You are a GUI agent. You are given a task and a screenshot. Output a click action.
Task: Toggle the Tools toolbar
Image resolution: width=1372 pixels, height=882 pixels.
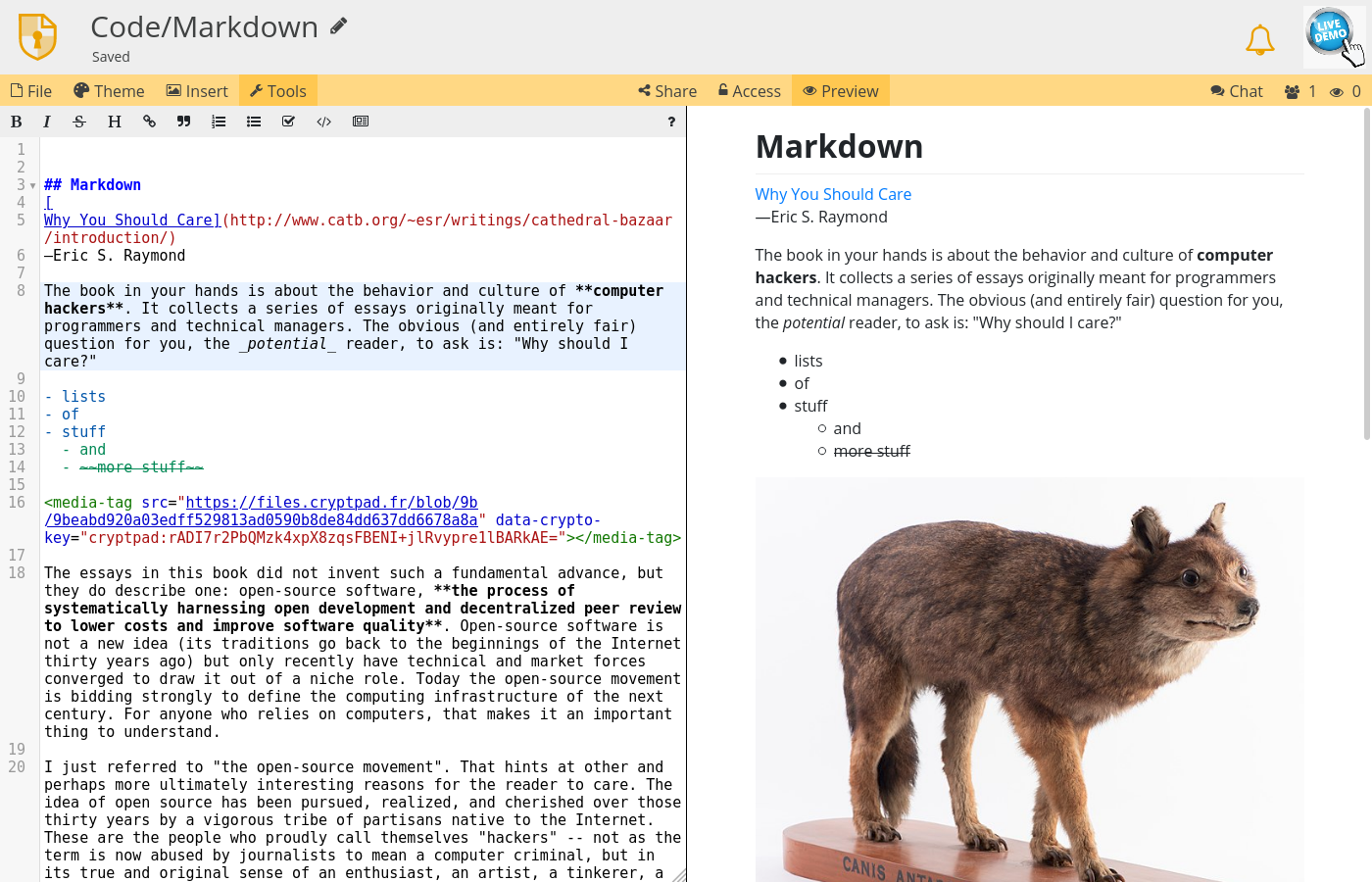coord(278,91)
